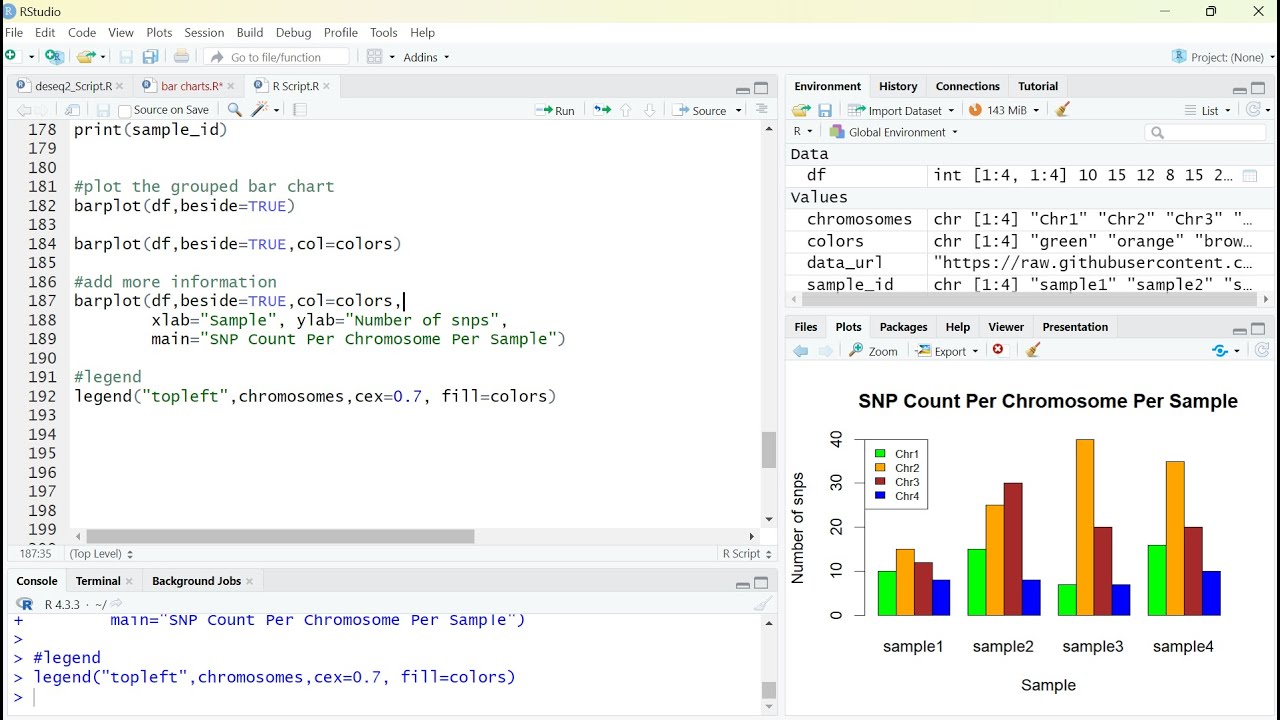Viewport: 1280px width, 720px height.
Task: Click the Re-run previous code region icon
Action: click(x=602, y=110)
